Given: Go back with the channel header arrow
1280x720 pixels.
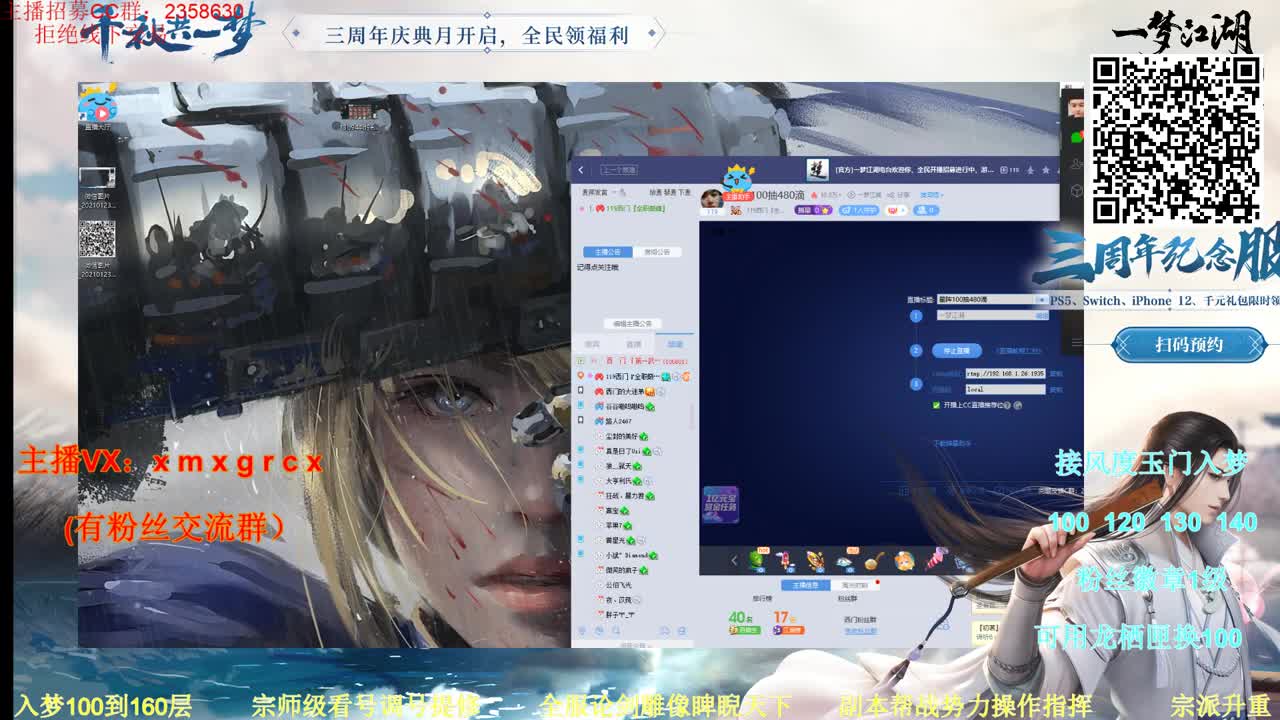Looking at the screenshot, I should [x=581, y=170].
